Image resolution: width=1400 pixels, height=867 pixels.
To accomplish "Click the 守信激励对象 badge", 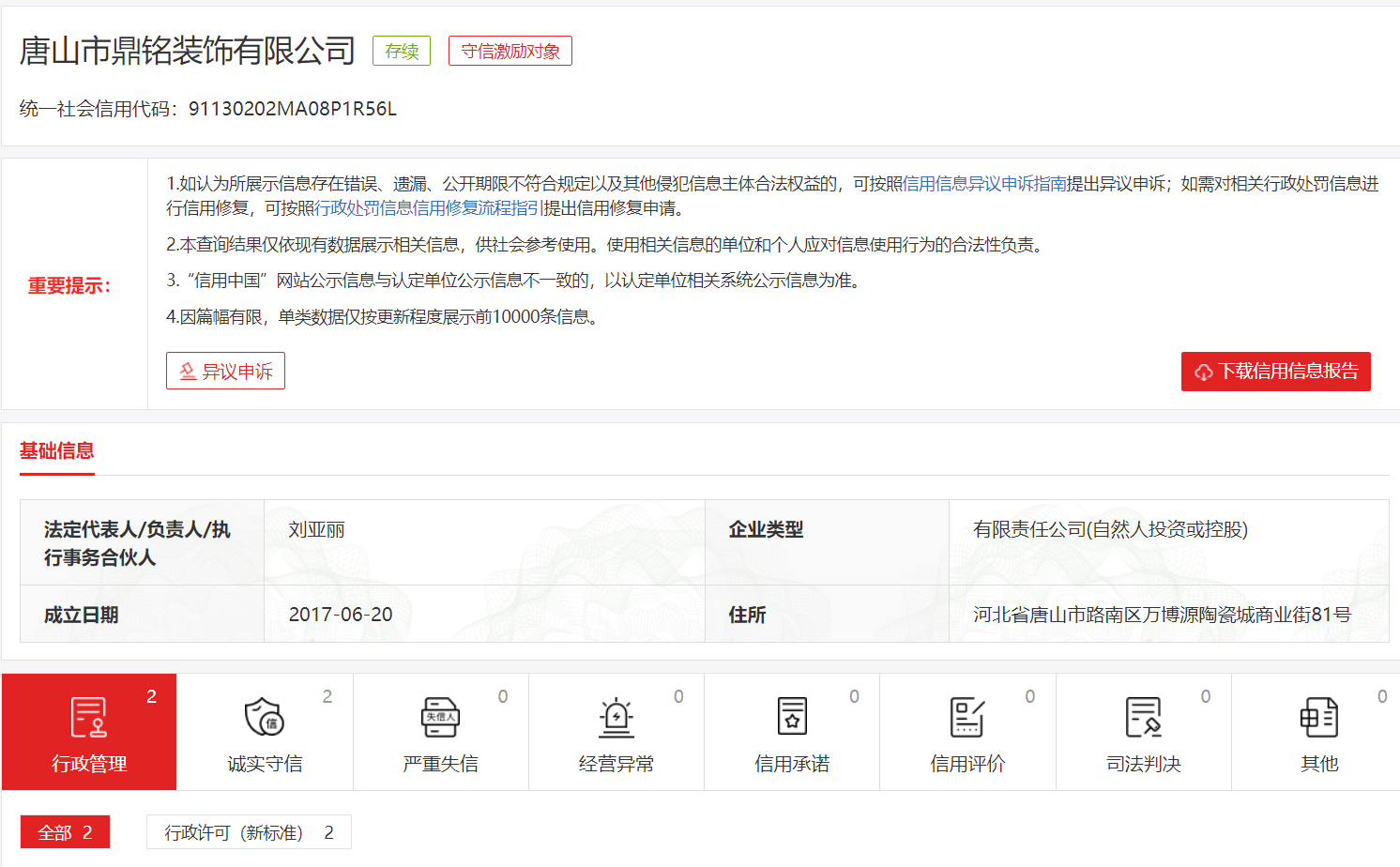I will click(x=510, y=52).
